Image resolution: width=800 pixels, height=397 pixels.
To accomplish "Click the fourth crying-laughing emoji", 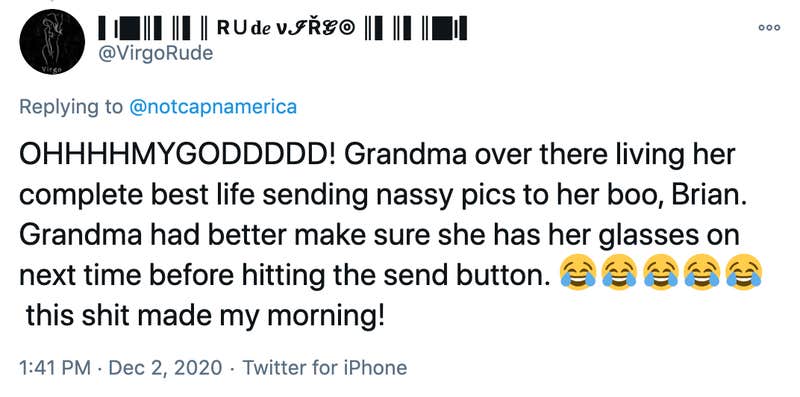I will click(x=703, y=272).
